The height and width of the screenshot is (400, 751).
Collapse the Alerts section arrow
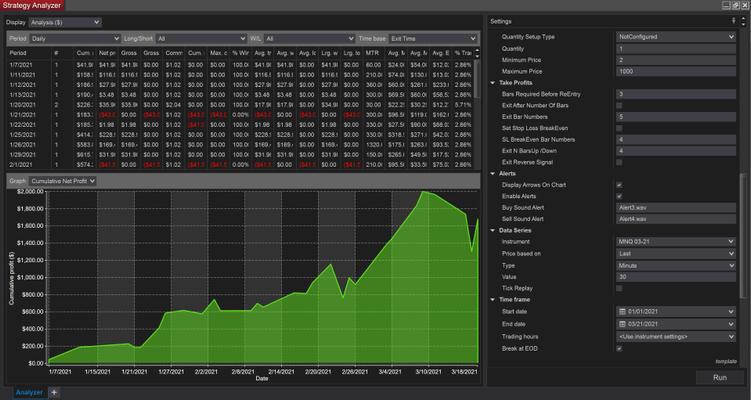click(x=493, y=172)
